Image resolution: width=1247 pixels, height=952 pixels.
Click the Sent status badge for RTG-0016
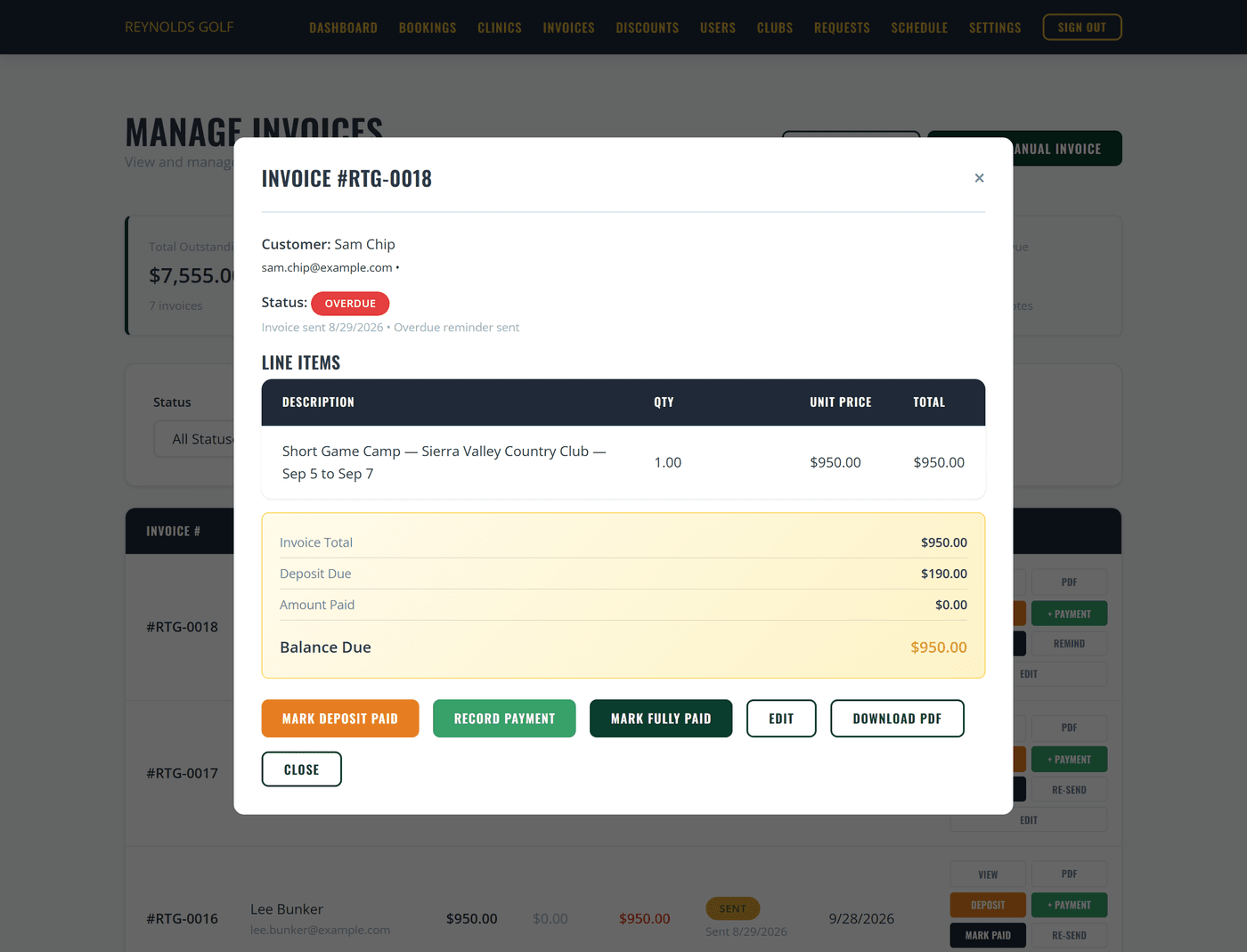pos(732,908)
